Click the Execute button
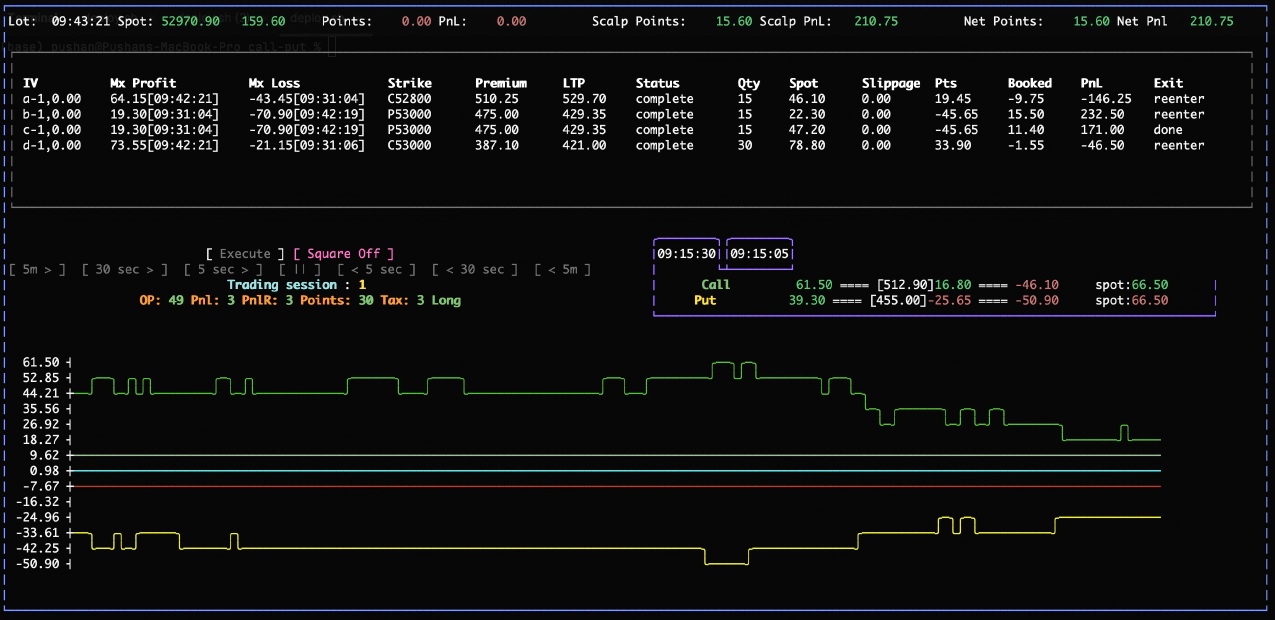The height and width of the screenshot is (620, 1275). 245,254
